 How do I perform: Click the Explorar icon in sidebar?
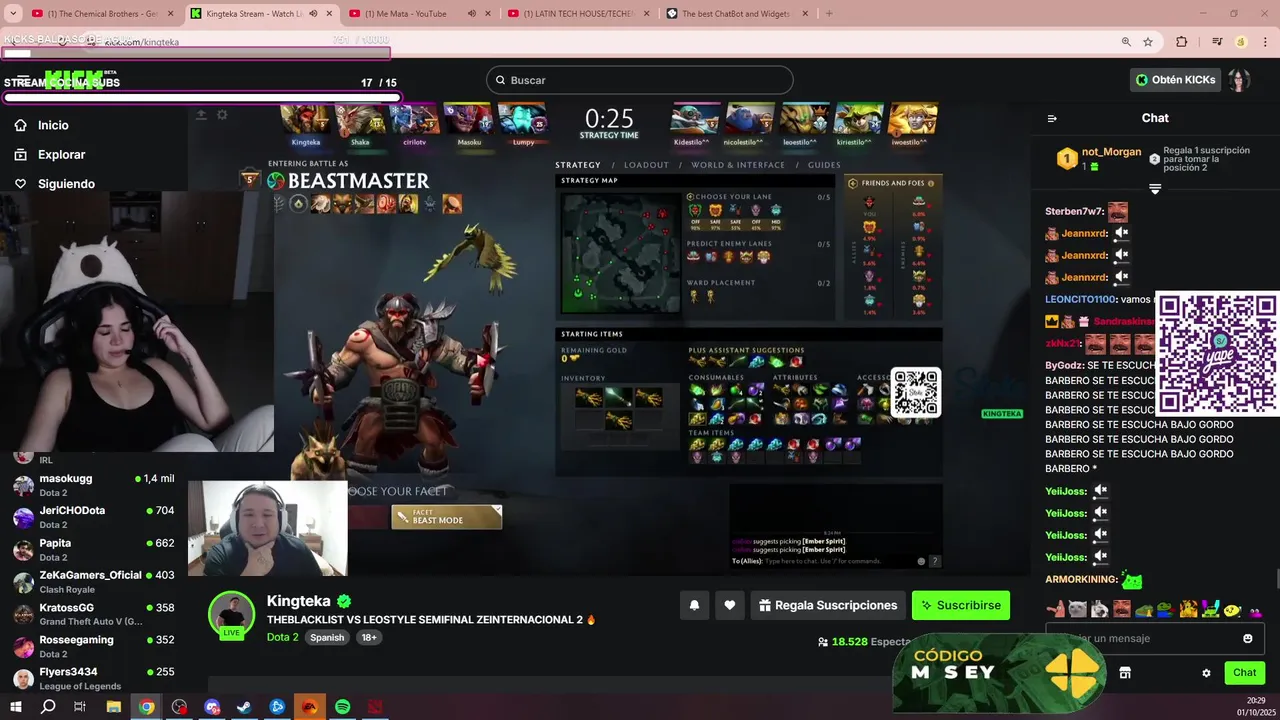pos(20,154)
